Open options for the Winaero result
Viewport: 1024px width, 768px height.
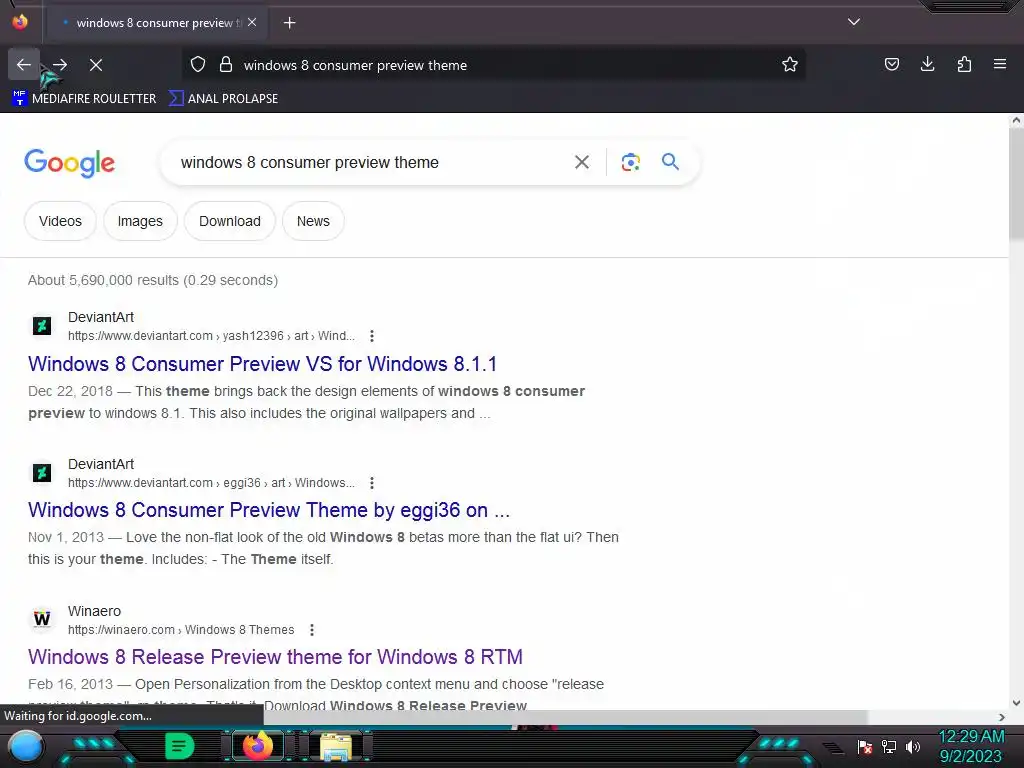tap(312, 630)
